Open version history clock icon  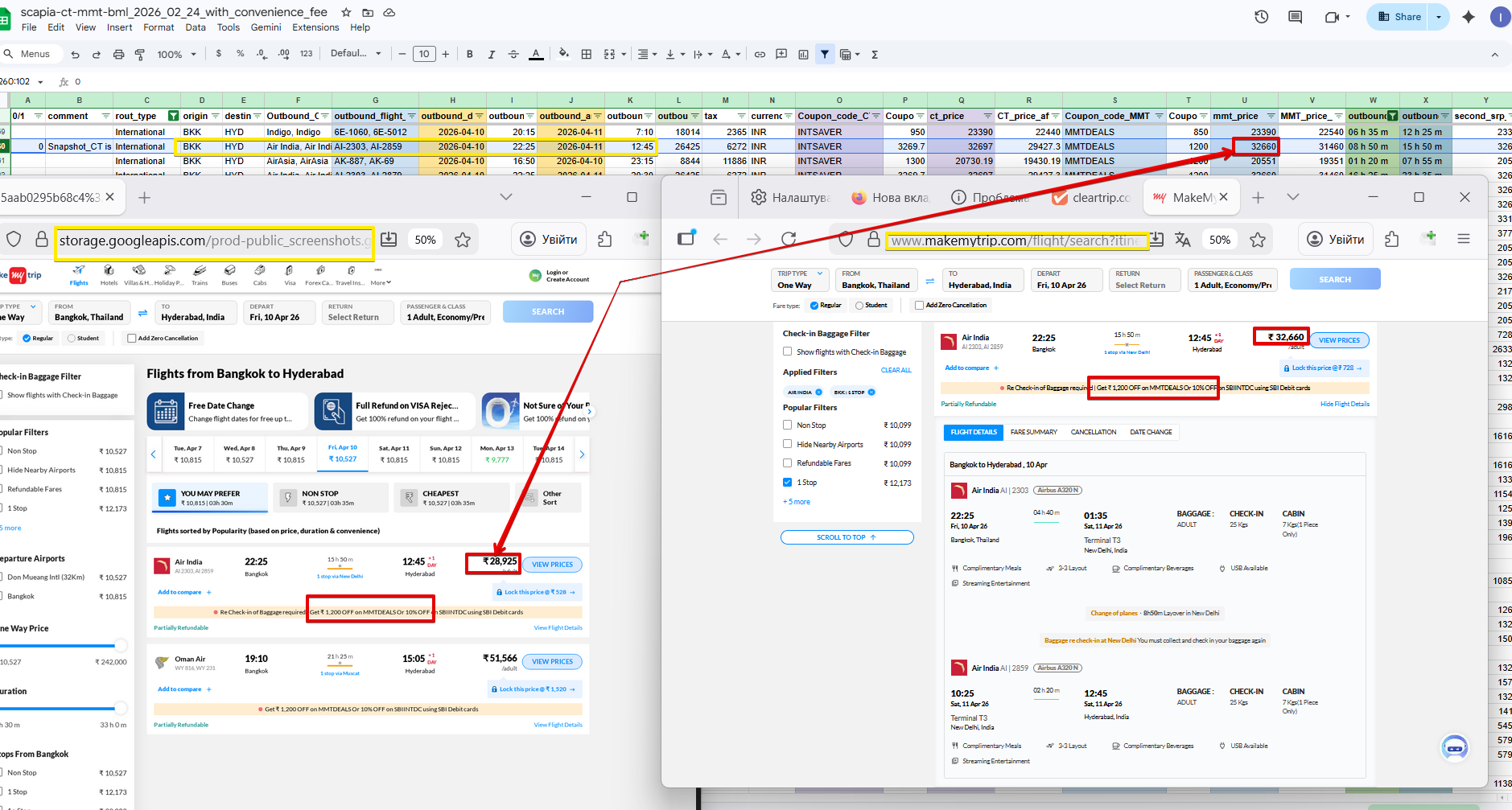pyautogui.click(x=1262, y=16)
